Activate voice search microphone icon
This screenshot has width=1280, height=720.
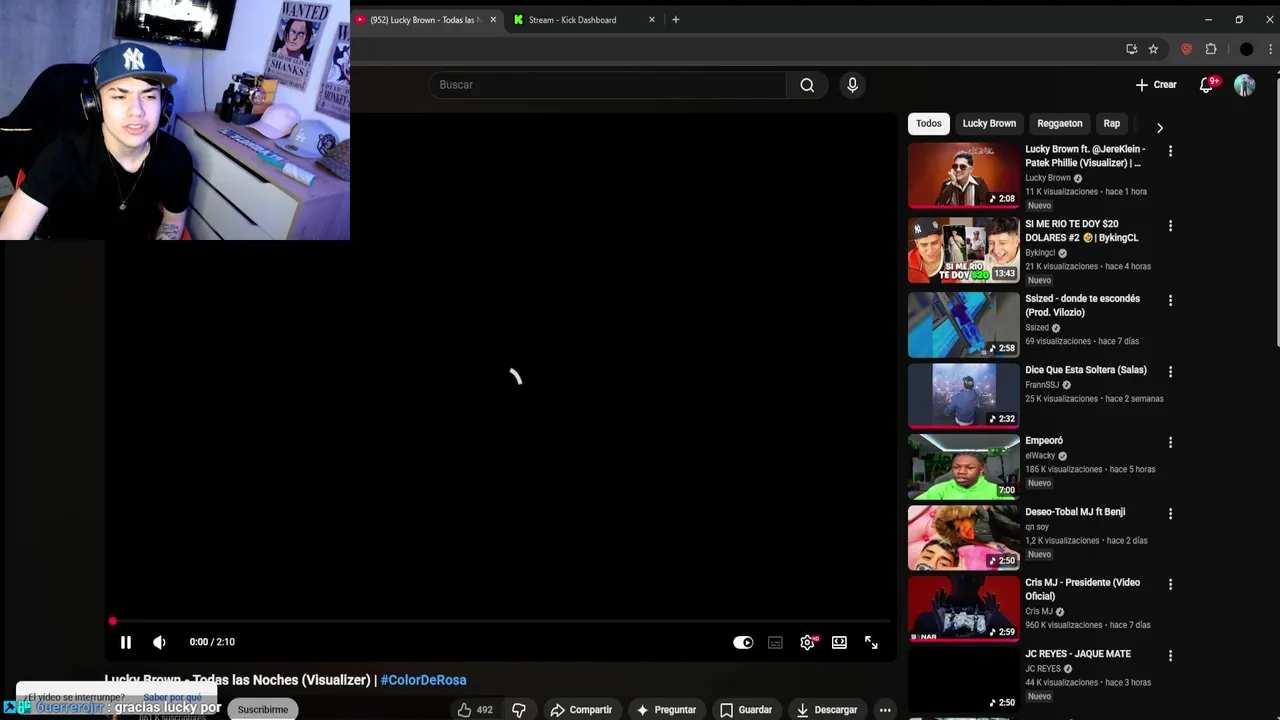point(852,85)
